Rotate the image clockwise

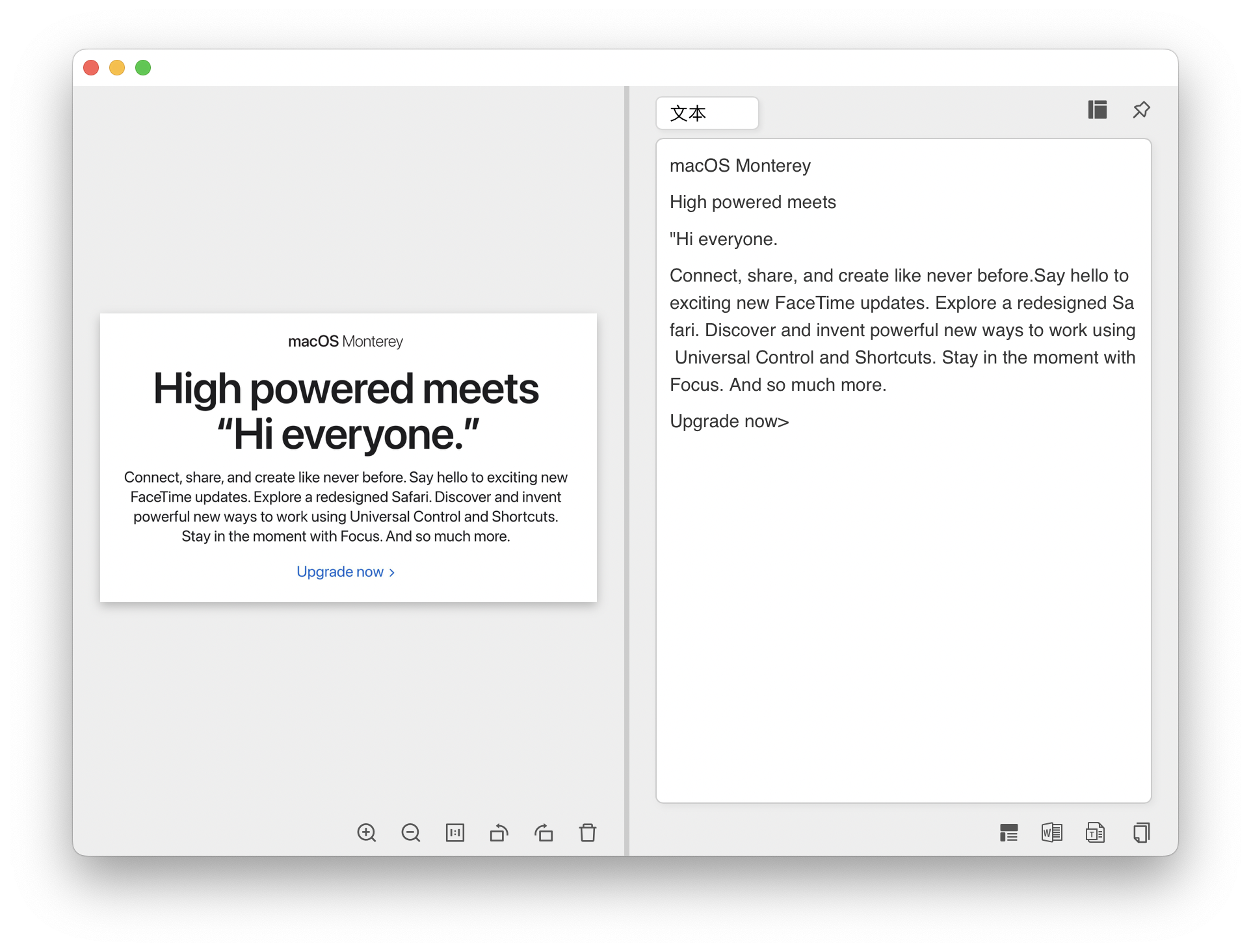pyautogui.click(x=544, y=832)
